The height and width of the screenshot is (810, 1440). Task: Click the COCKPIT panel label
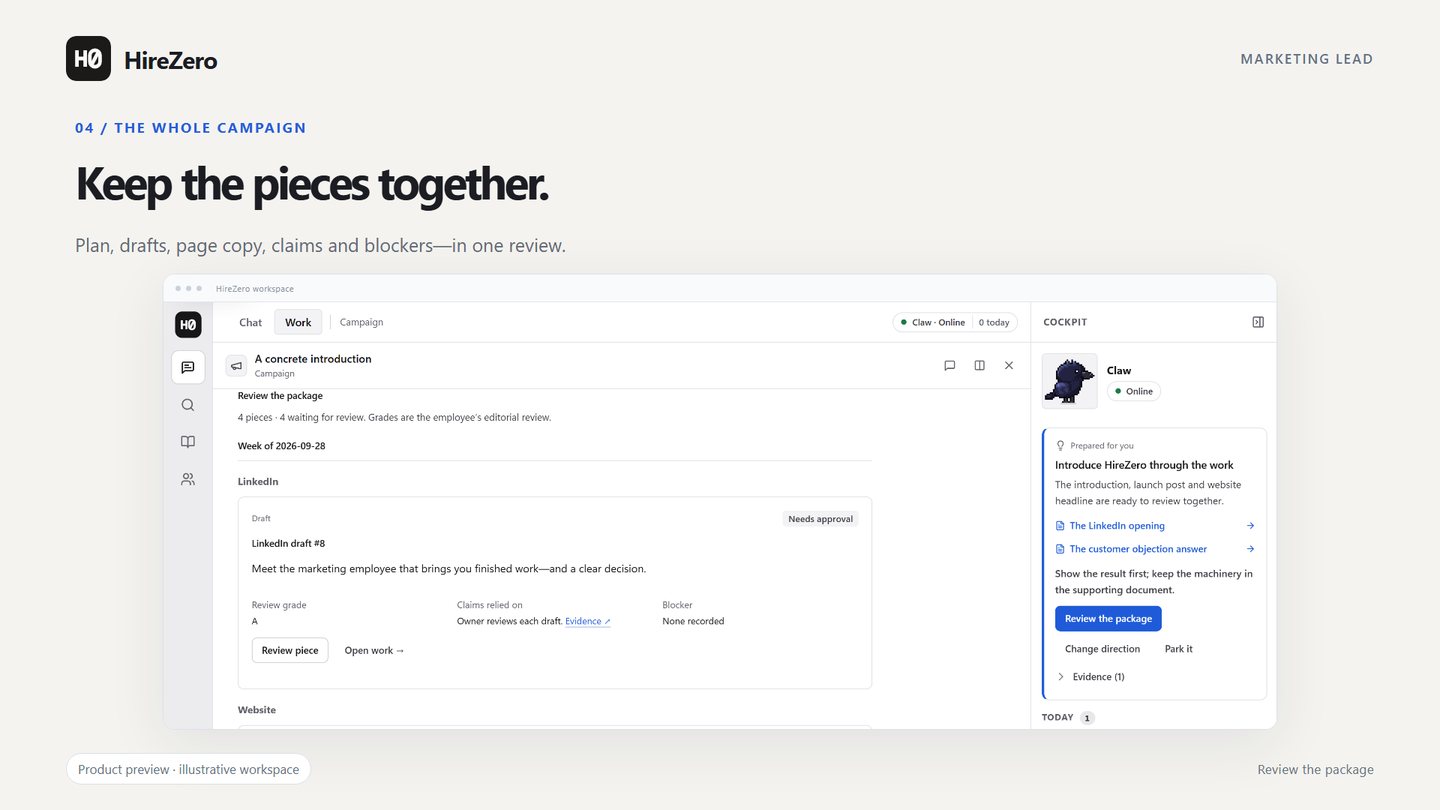click(1065, 322)
